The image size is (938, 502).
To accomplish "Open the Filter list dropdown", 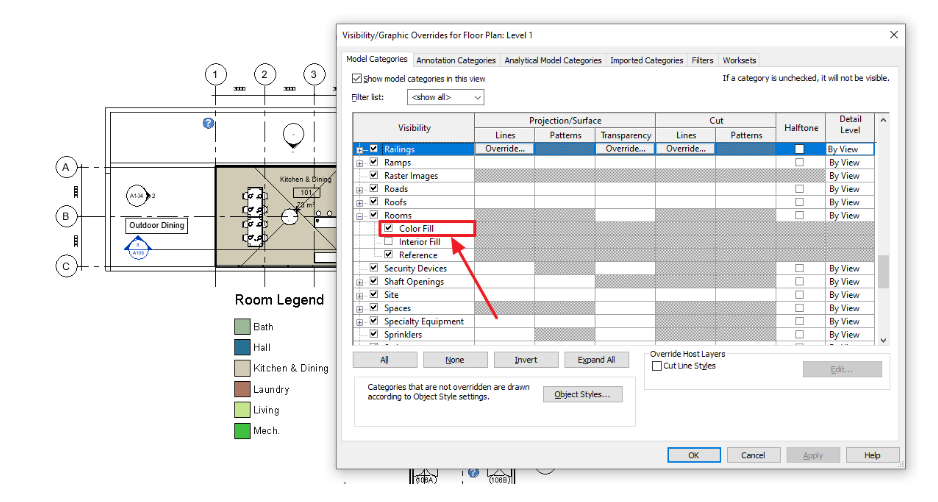I will tap(446, 97).
